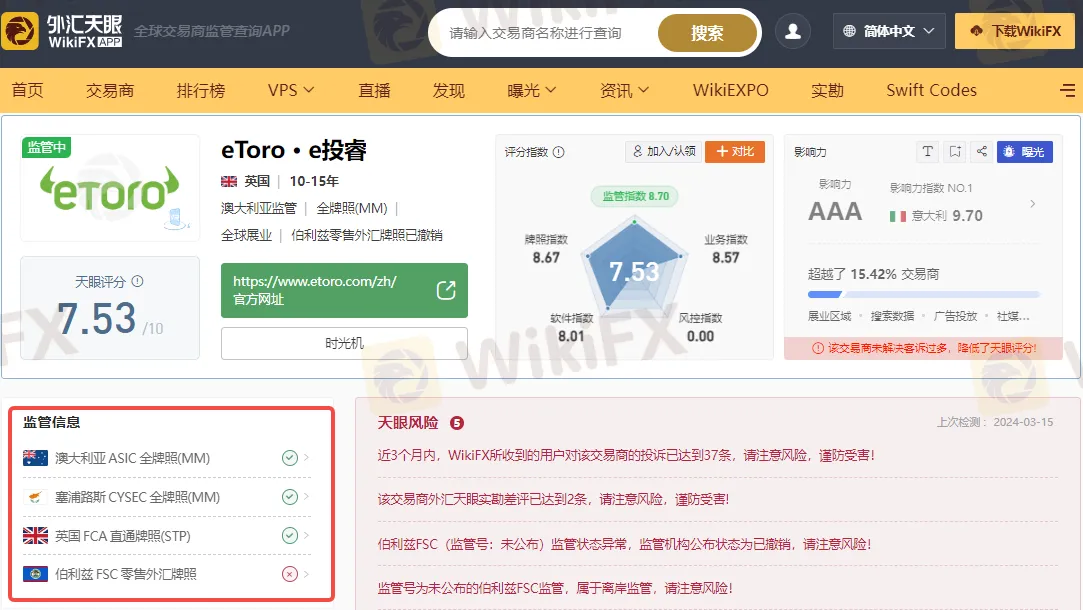Open the eToro official website link
Screen dimensions: 1083x610
(344, 290)
